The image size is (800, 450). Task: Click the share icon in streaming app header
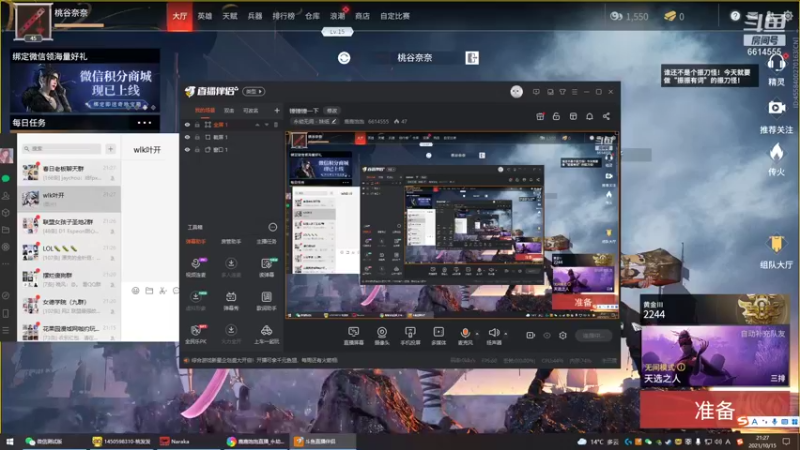pos(606,116)
